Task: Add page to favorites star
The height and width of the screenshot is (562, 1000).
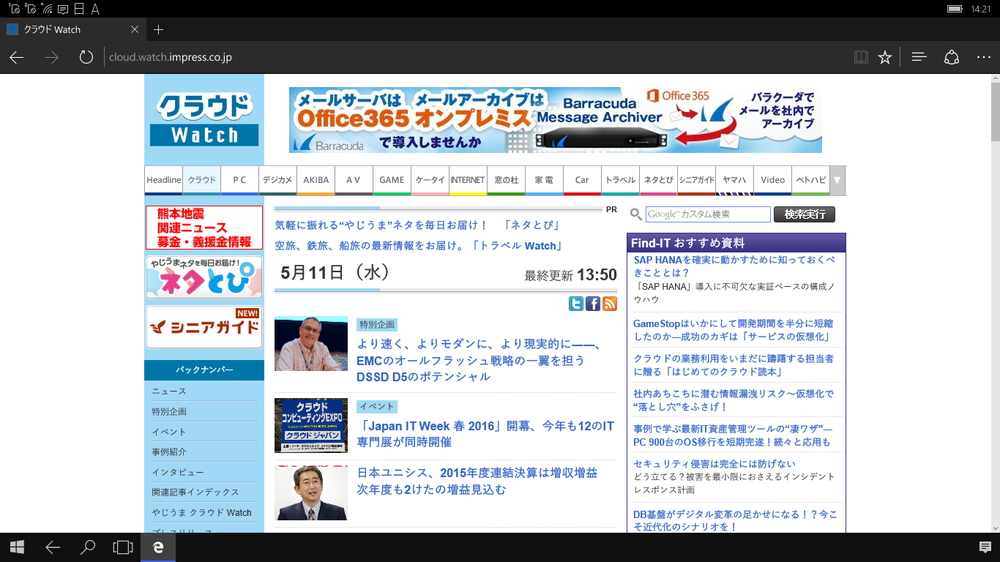Action: [x=885, y=57]
